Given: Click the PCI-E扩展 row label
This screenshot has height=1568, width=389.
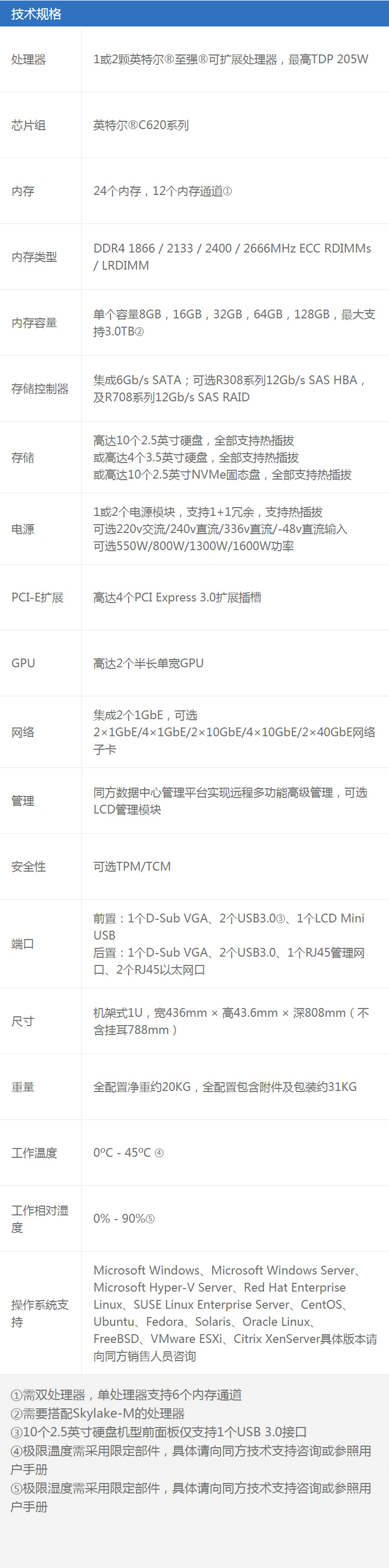Looking at the screenshot, I should (37, 598).
